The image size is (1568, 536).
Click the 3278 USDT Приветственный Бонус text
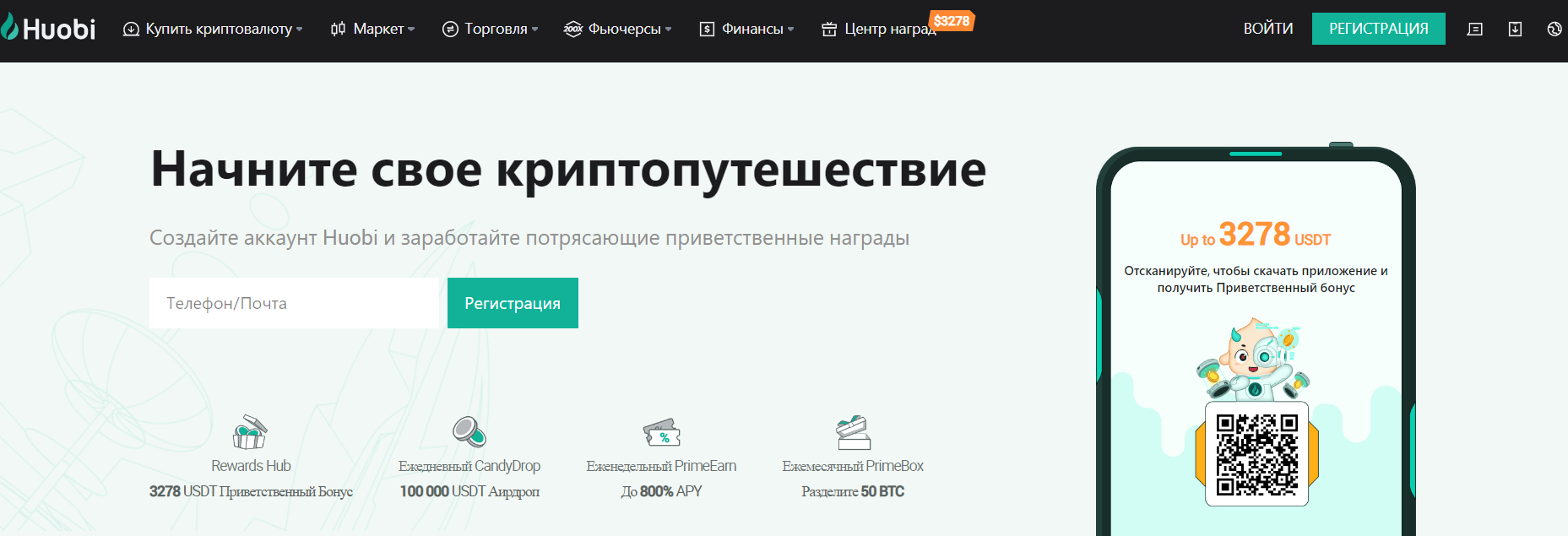[251, 491]
